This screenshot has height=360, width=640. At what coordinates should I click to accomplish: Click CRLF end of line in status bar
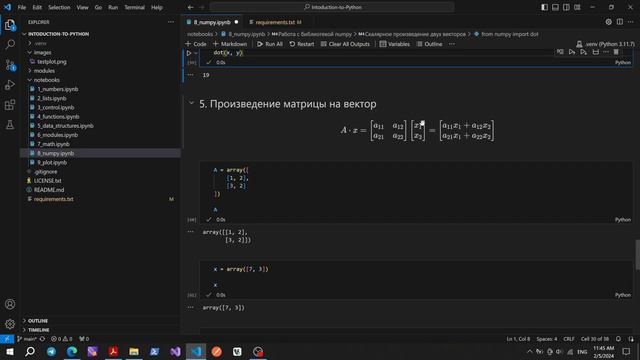click(x=569, y=339)
